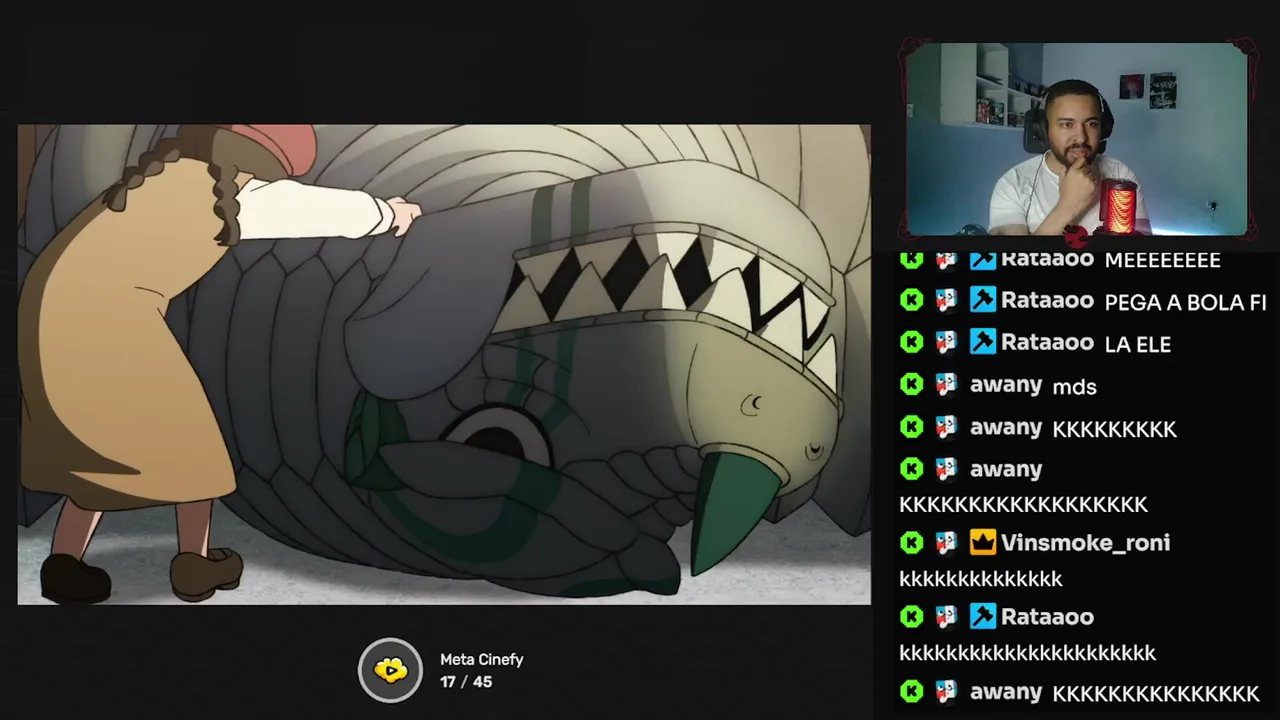Image resolution: width=1280 pixels, height=720 pixels.
Task: Click the lowercase kkkk message under Rataaoo
Action: click(x=1027, y=653)
